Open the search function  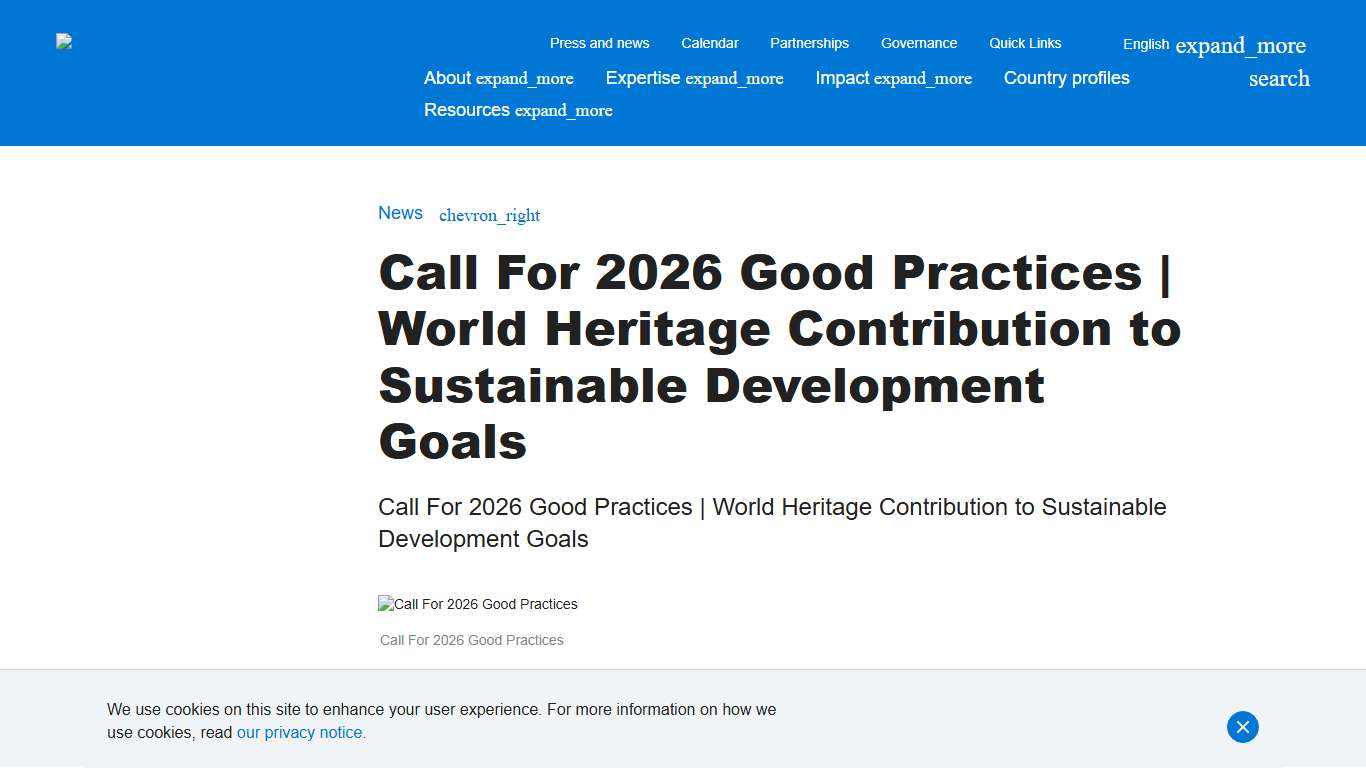point(1278,78)
